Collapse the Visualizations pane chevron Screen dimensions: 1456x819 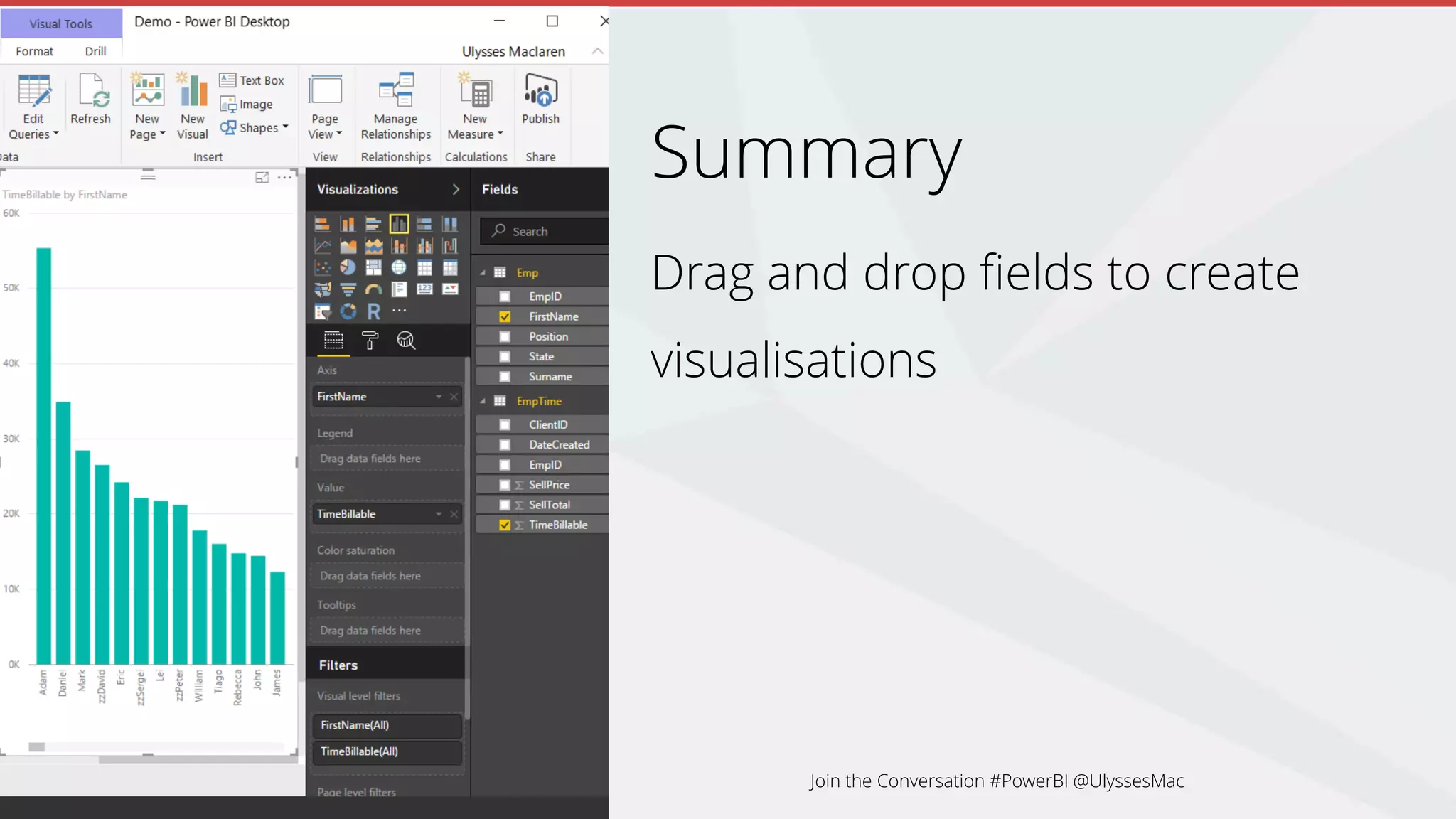pyautogui.click(x=456, y=189)
